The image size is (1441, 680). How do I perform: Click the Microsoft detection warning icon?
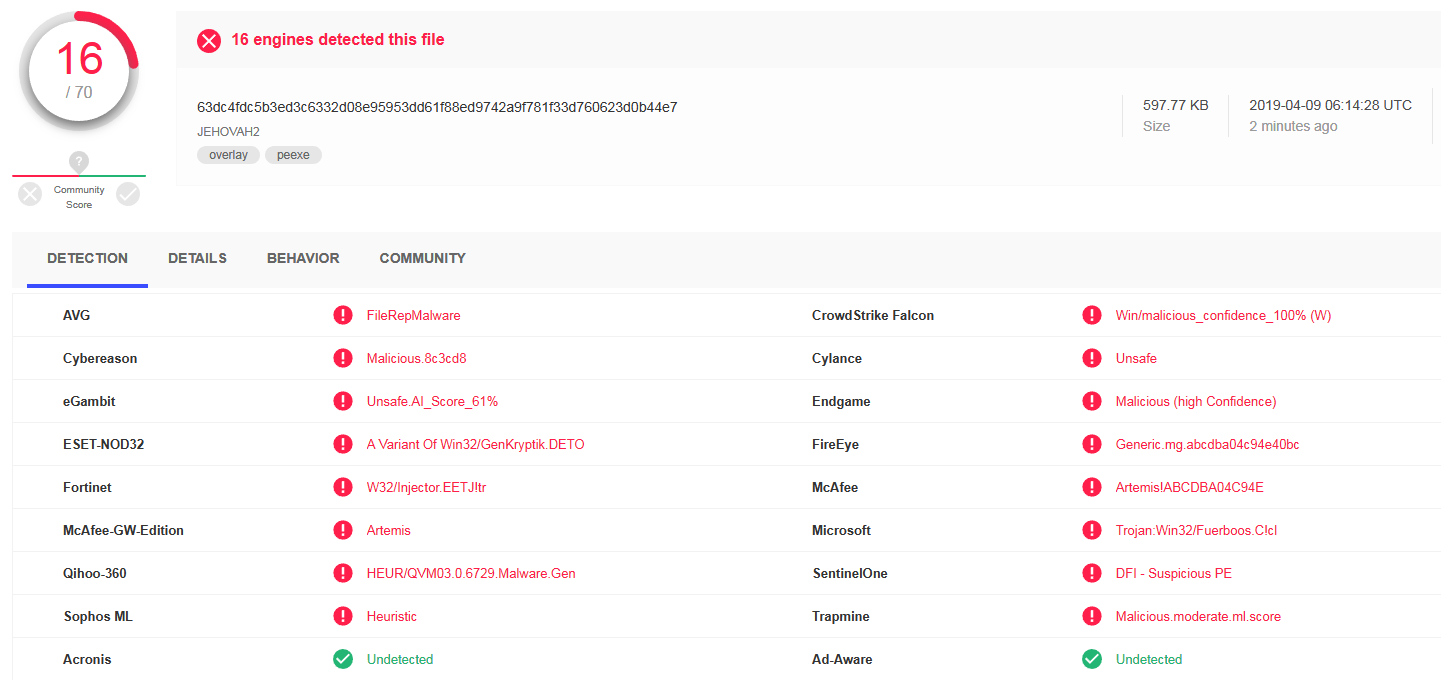(1092, 530)
